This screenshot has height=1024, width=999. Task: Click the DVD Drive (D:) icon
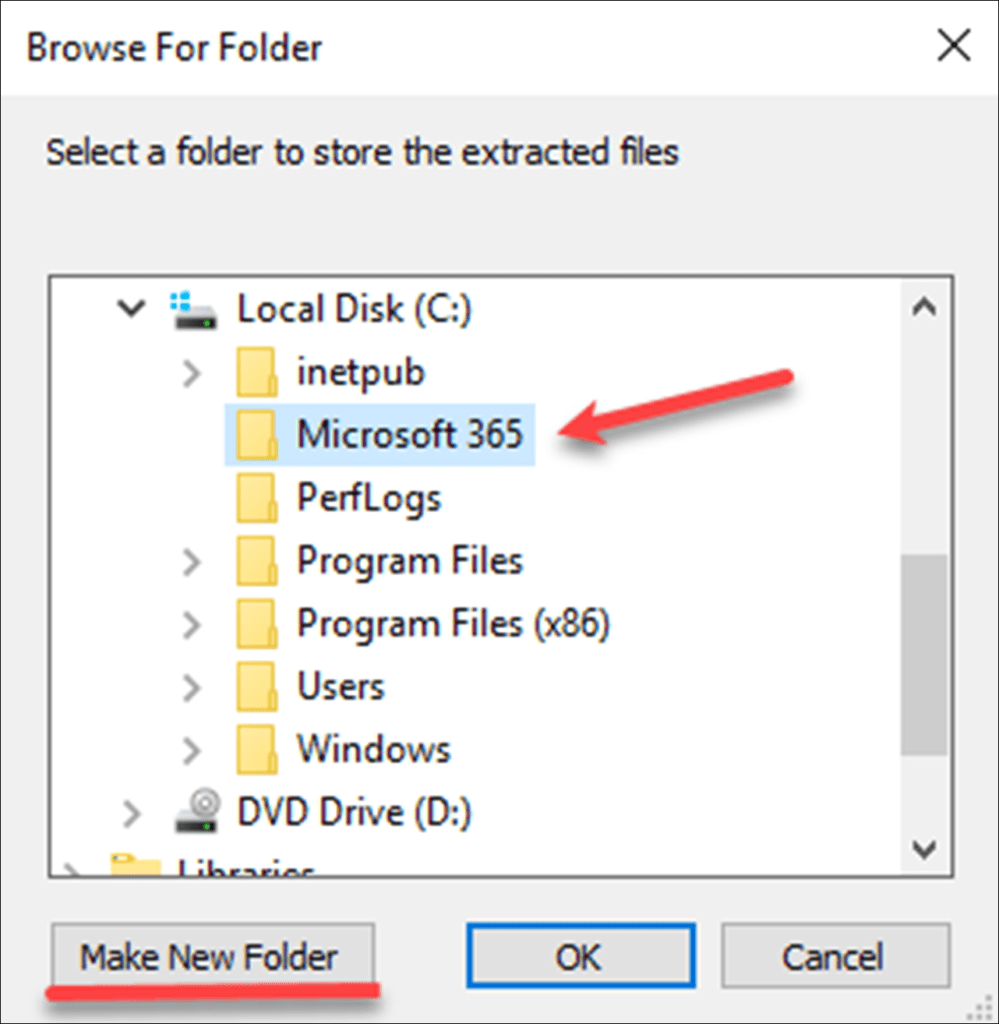pyautogui.click(x=196, y=812)
